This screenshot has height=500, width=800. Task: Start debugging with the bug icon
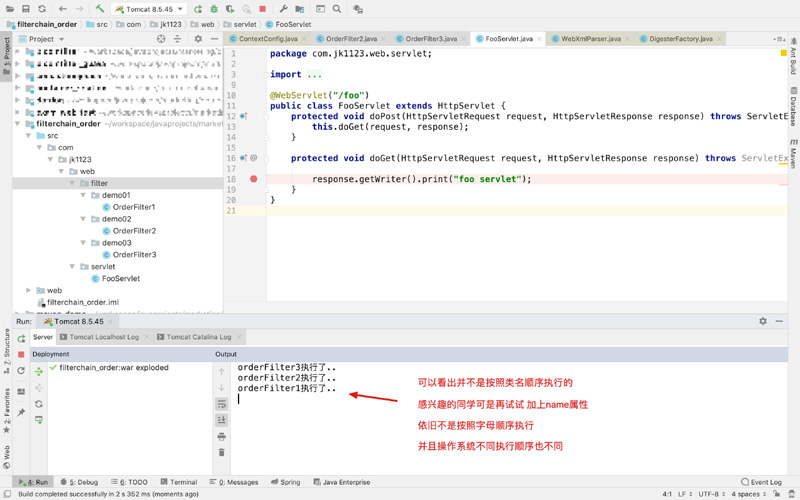(214, 9)
